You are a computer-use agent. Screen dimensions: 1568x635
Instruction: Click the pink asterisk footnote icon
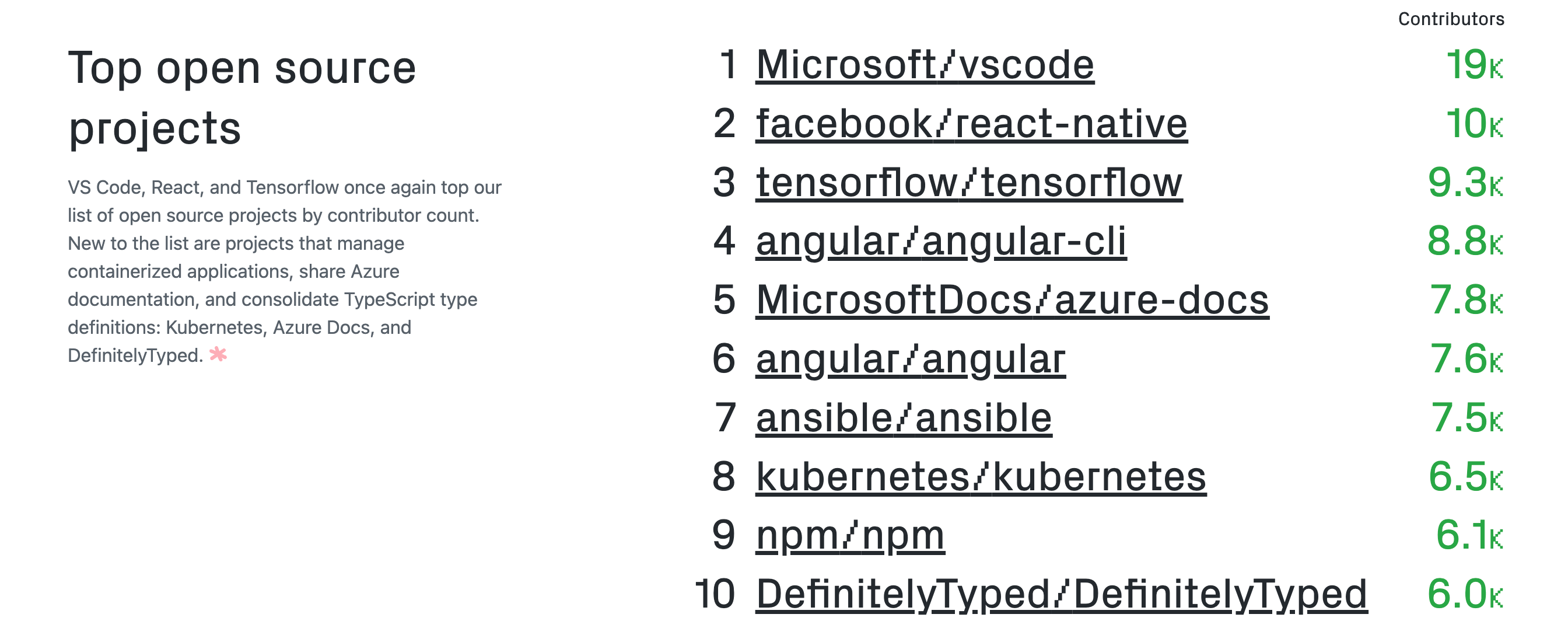tap(218, 354)
